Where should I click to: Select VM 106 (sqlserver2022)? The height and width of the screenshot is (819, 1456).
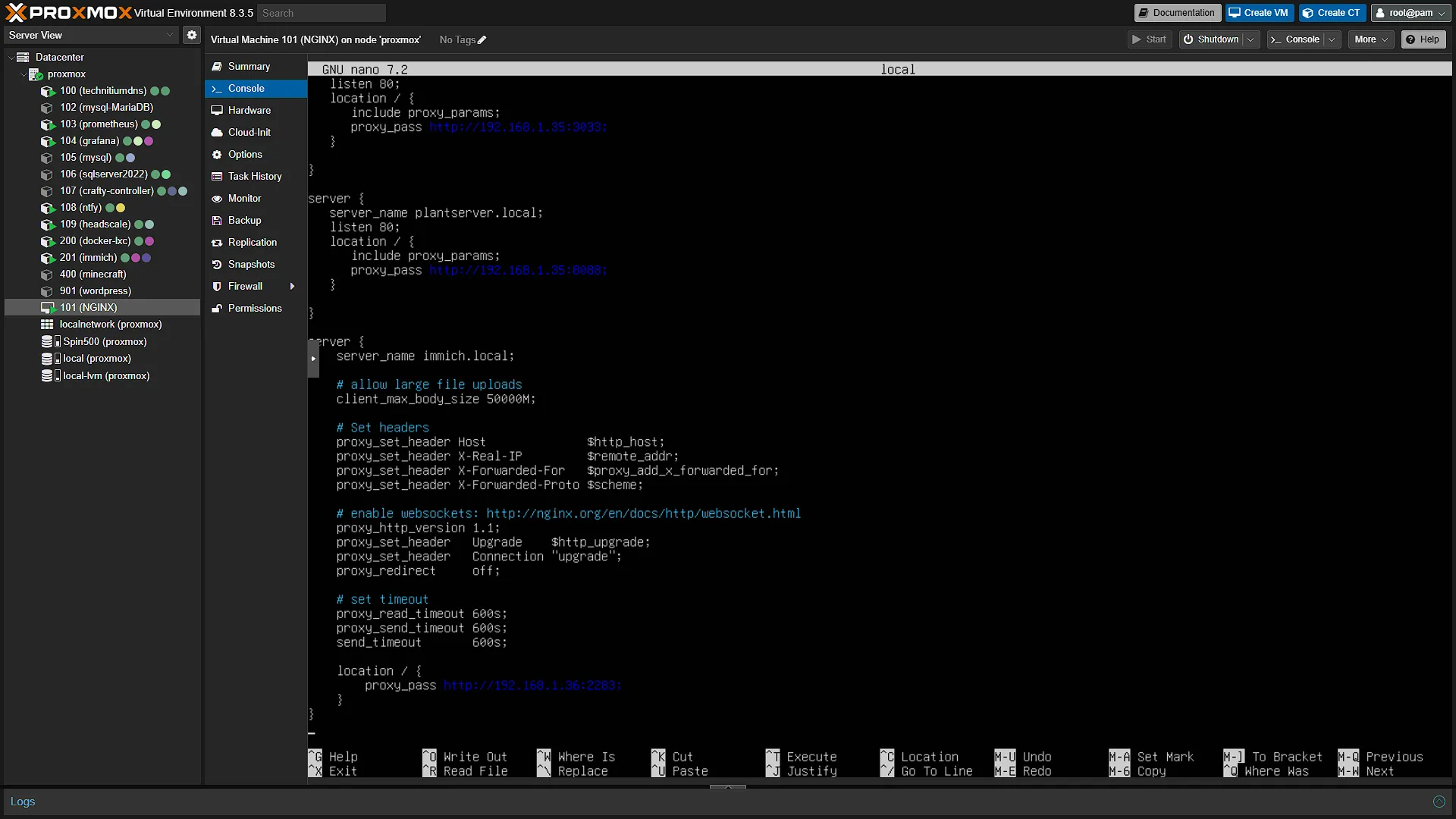pyautogui.click(x=104, y=174)
